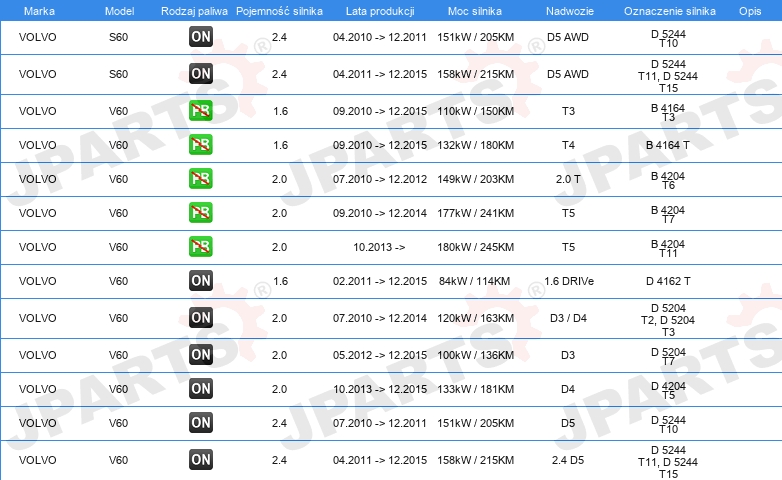Viewport: 782px width, 480px height.
Task: Click the Pojemność silnika column header
Action: click(x=279, y=11)
